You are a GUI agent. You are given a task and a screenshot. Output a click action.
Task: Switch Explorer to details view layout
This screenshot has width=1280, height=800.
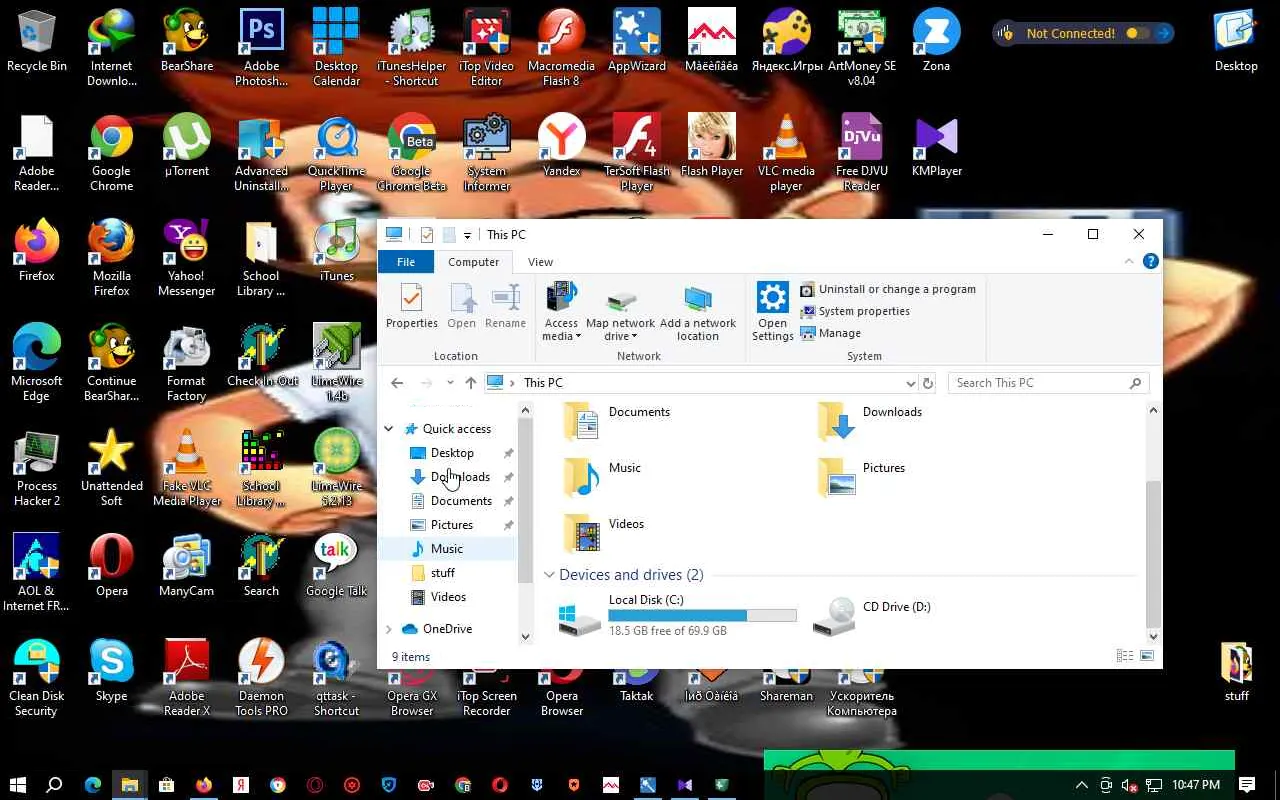1125,656
